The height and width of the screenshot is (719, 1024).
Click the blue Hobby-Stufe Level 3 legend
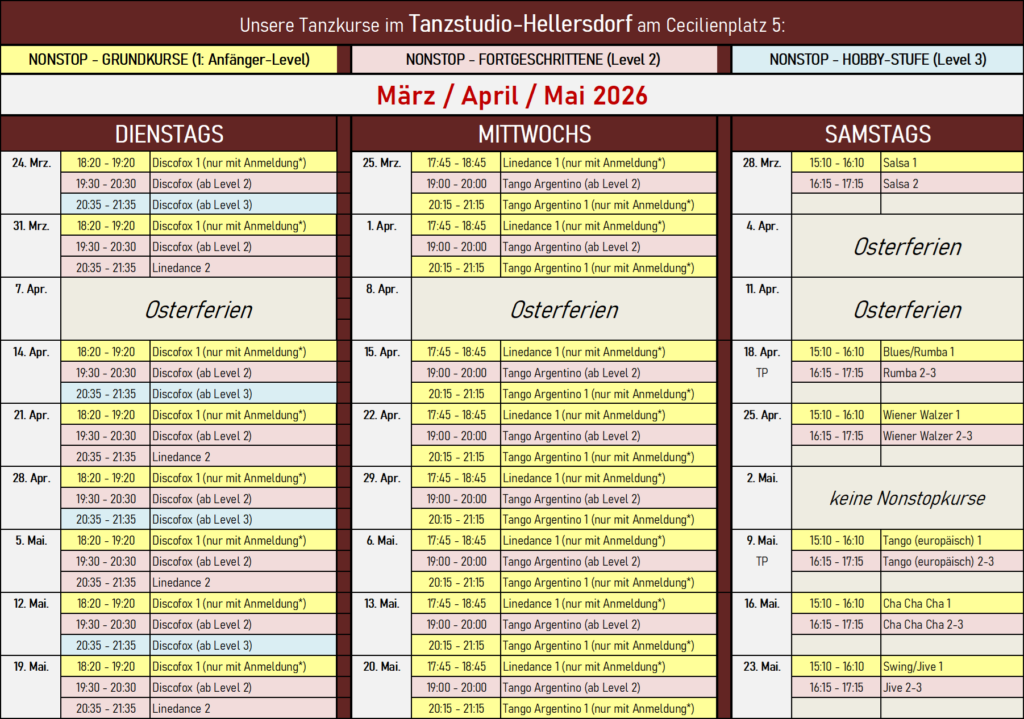[877, 60]
